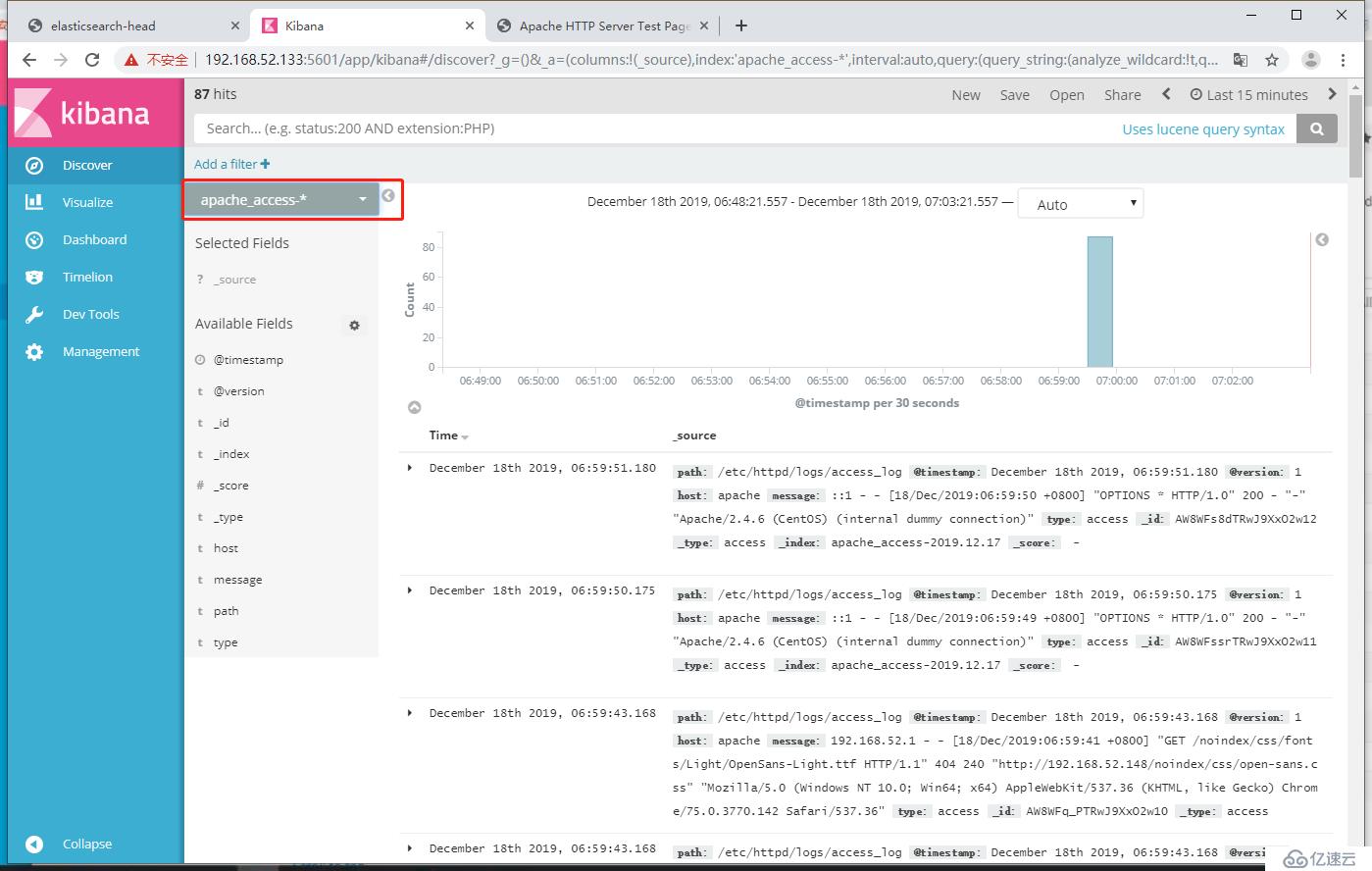Screen dimensions: 1372x871
Task: Collapse the fields sidebar arrow
Action: coord(388,196)
